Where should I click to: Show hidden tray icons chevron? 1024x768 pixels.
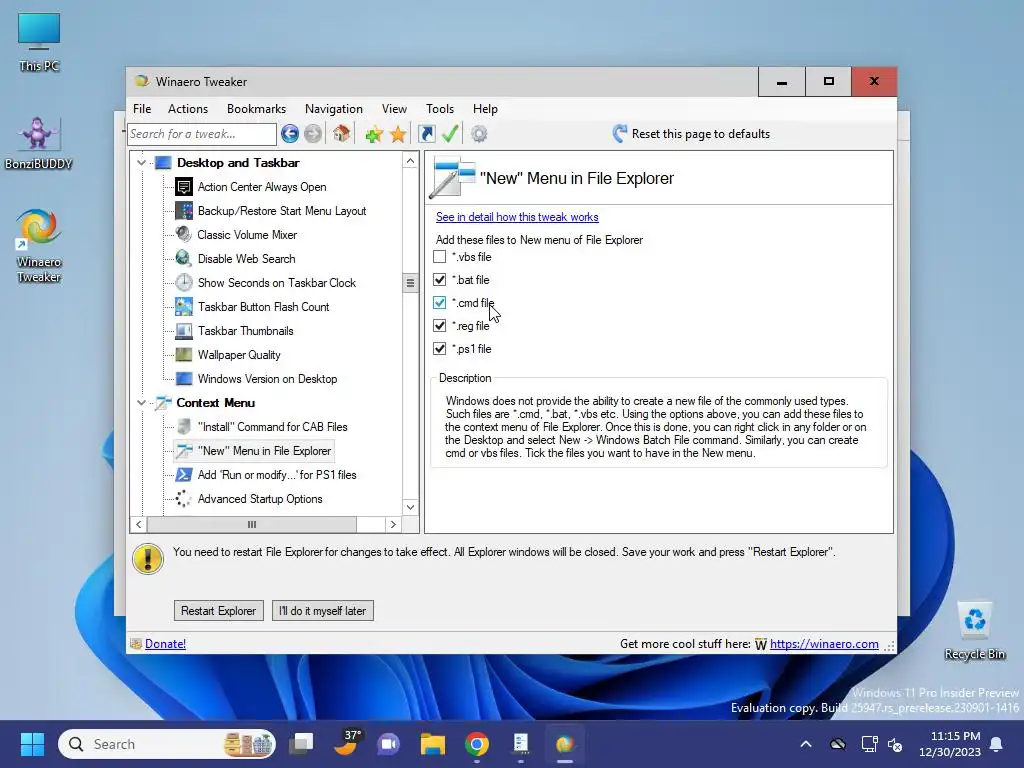tap(806, 744)
